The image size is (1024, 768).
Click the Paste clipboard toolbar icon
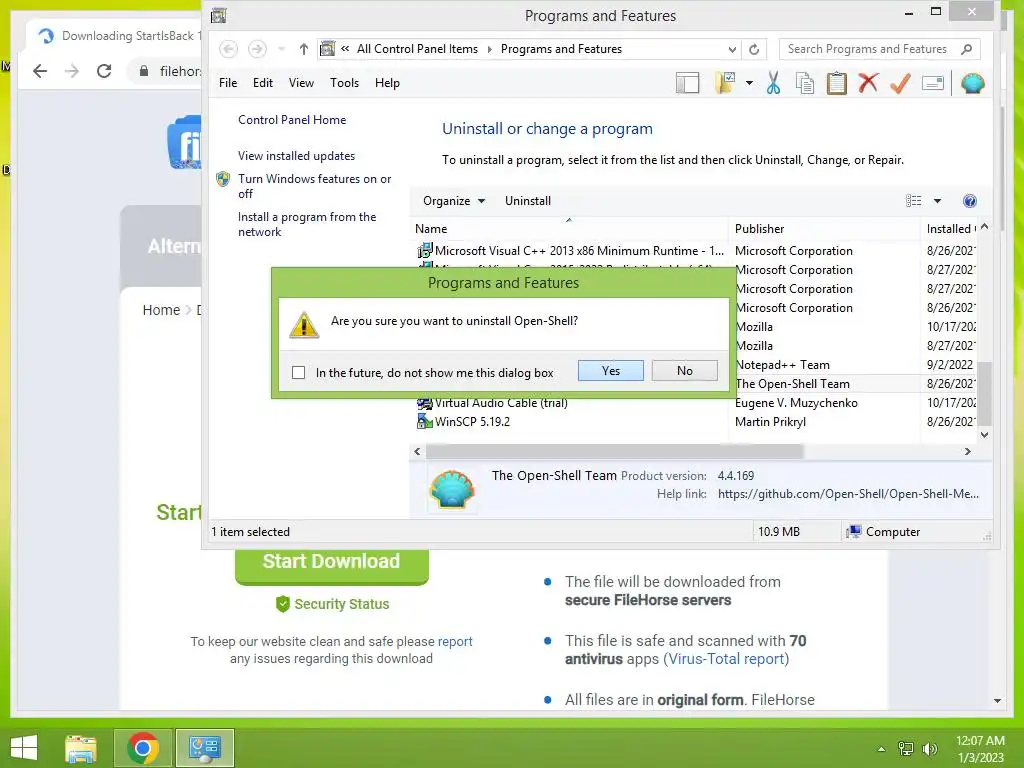[x=837, y=84]
